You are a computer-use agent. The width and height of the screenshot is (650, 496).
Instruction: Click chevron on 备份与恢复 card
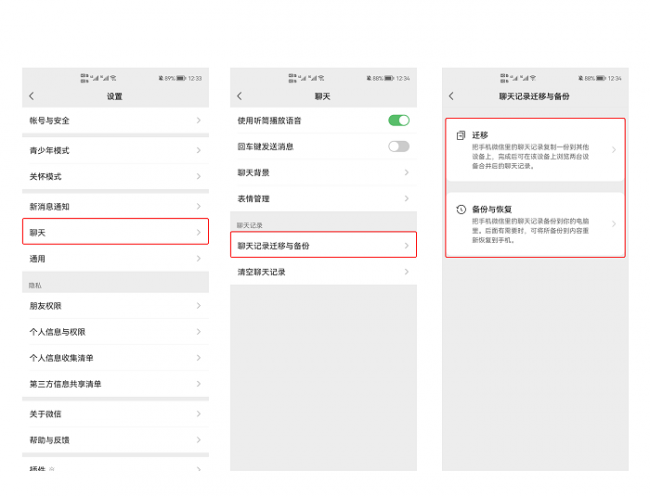(x=614, y=224)
